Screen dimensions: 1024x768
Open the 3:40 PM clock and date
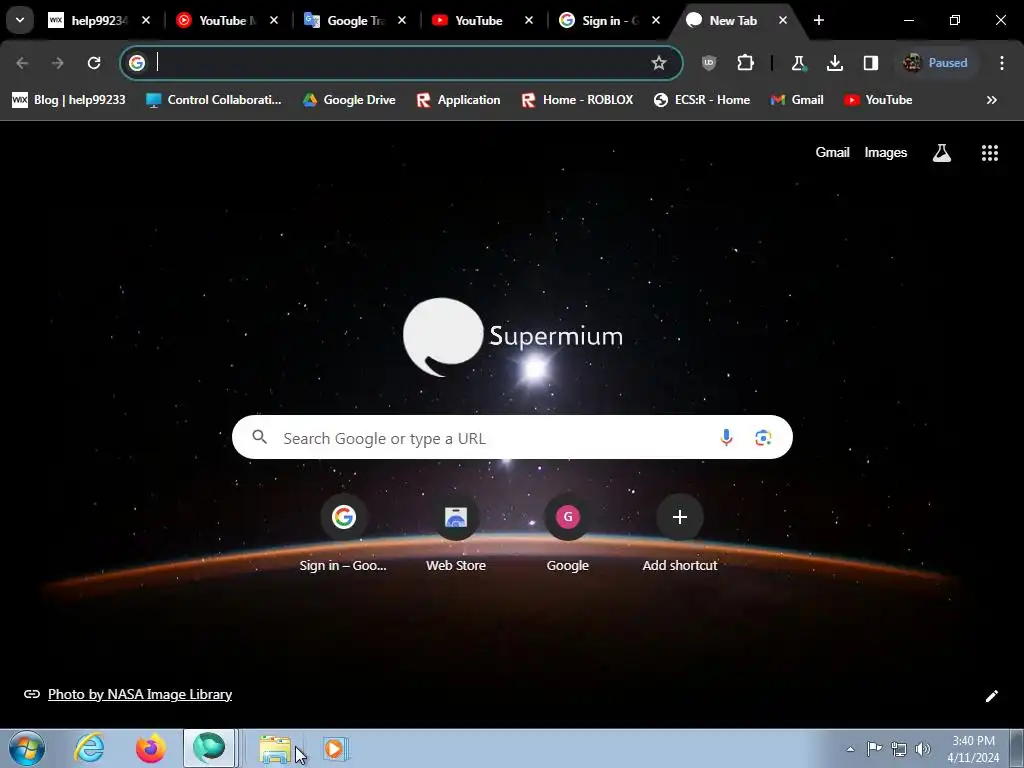pyautogui.click(x=973, y=749)
